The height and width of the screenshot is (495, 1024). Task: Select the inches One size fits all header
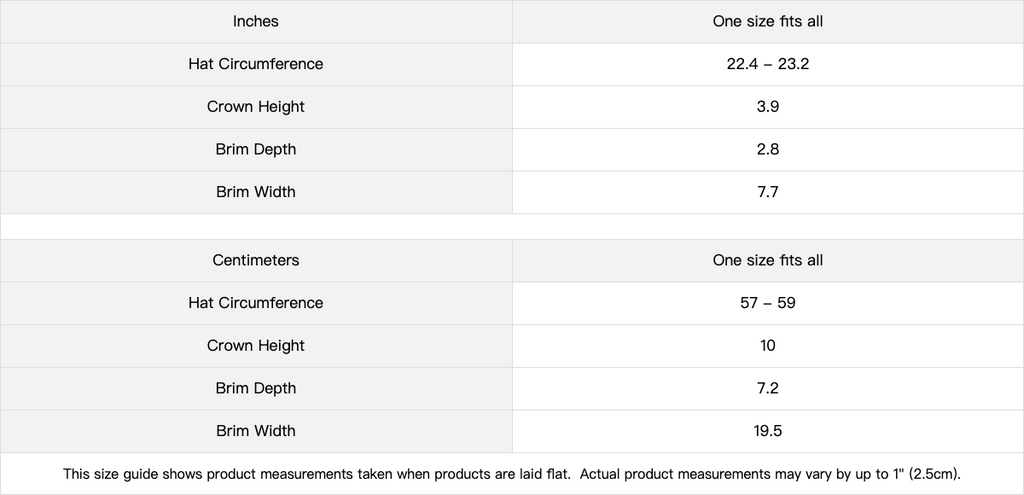tap(768, 22)
